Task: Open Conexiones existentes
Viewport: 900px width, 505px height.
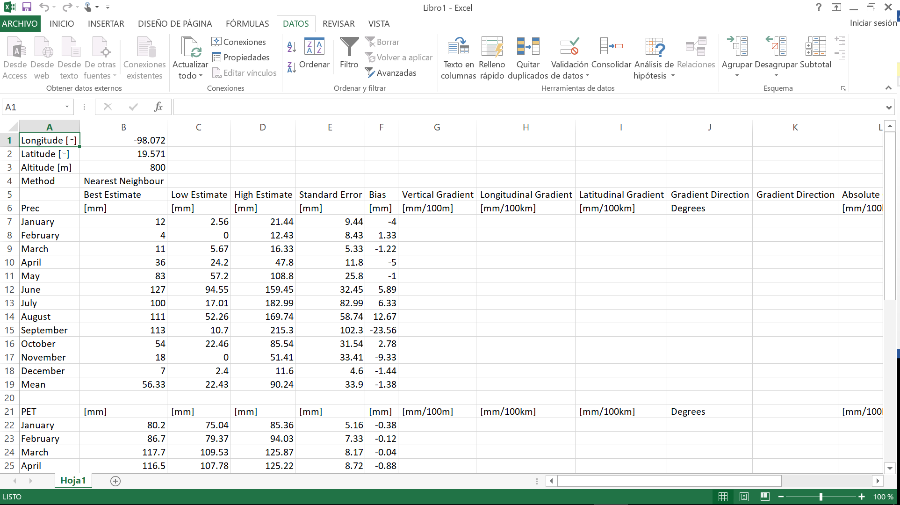Action: point(145,58)
